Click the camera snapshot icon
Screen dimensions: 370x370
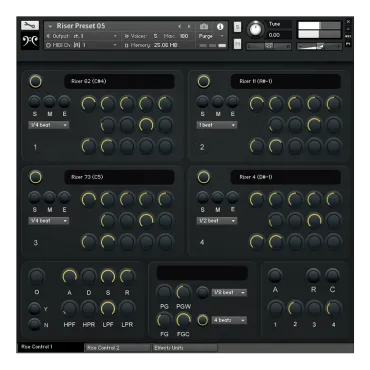point(204,26)
